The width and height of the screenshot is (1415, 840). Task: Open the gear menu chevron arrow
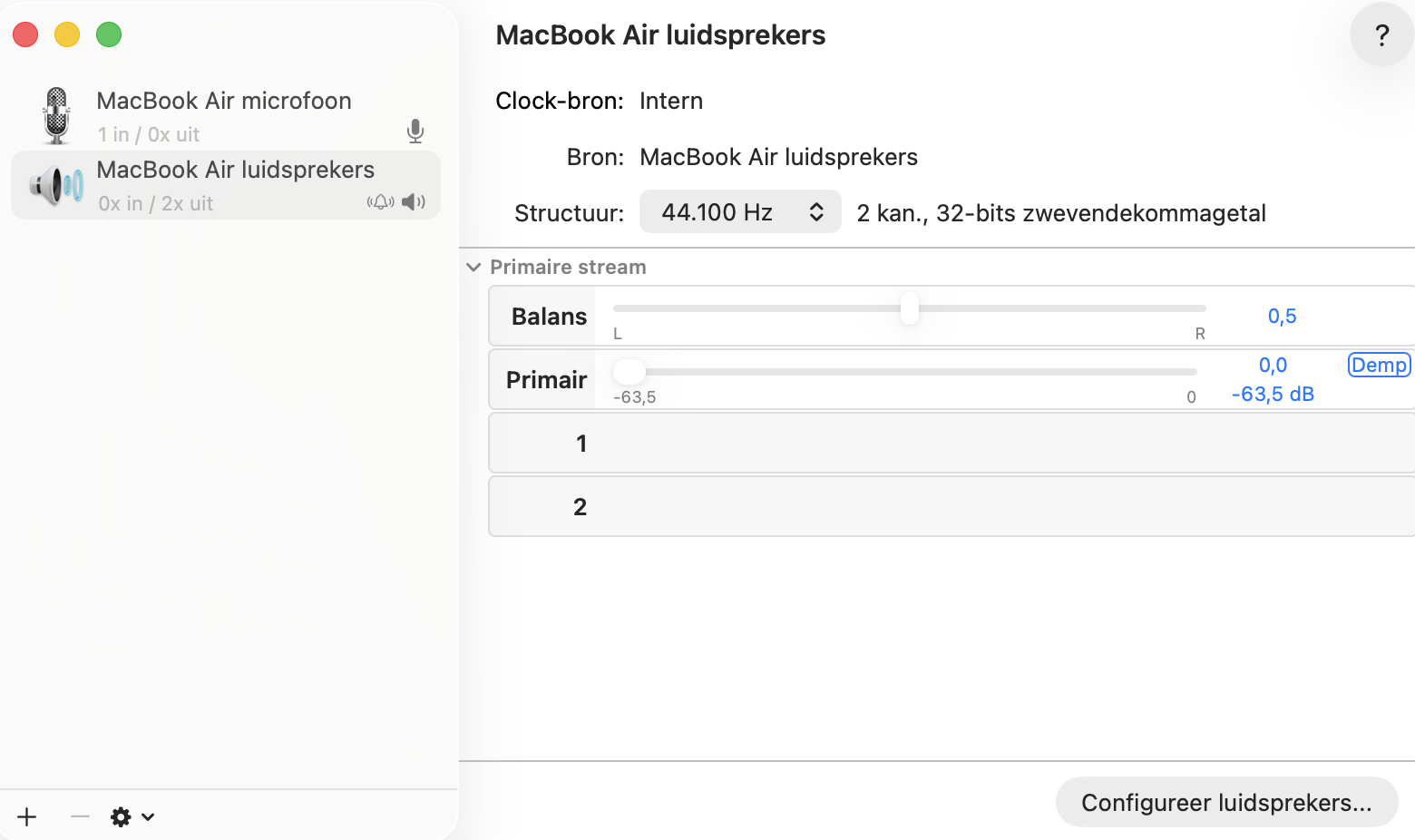pyautogui.click(x=148, y=816)
